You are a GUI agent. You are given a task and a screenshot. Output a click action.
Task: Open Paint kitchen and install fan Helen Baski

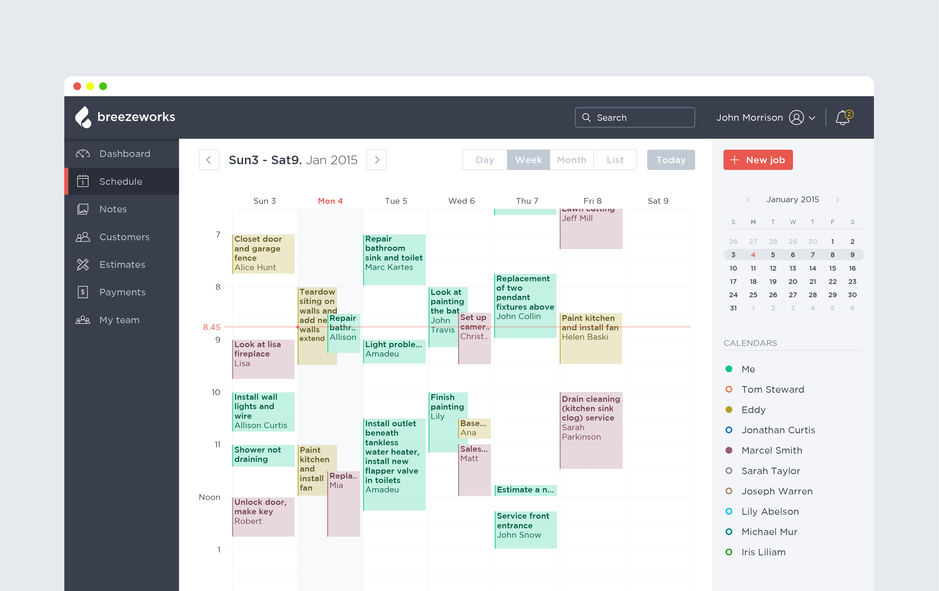[x=590, y=338]
